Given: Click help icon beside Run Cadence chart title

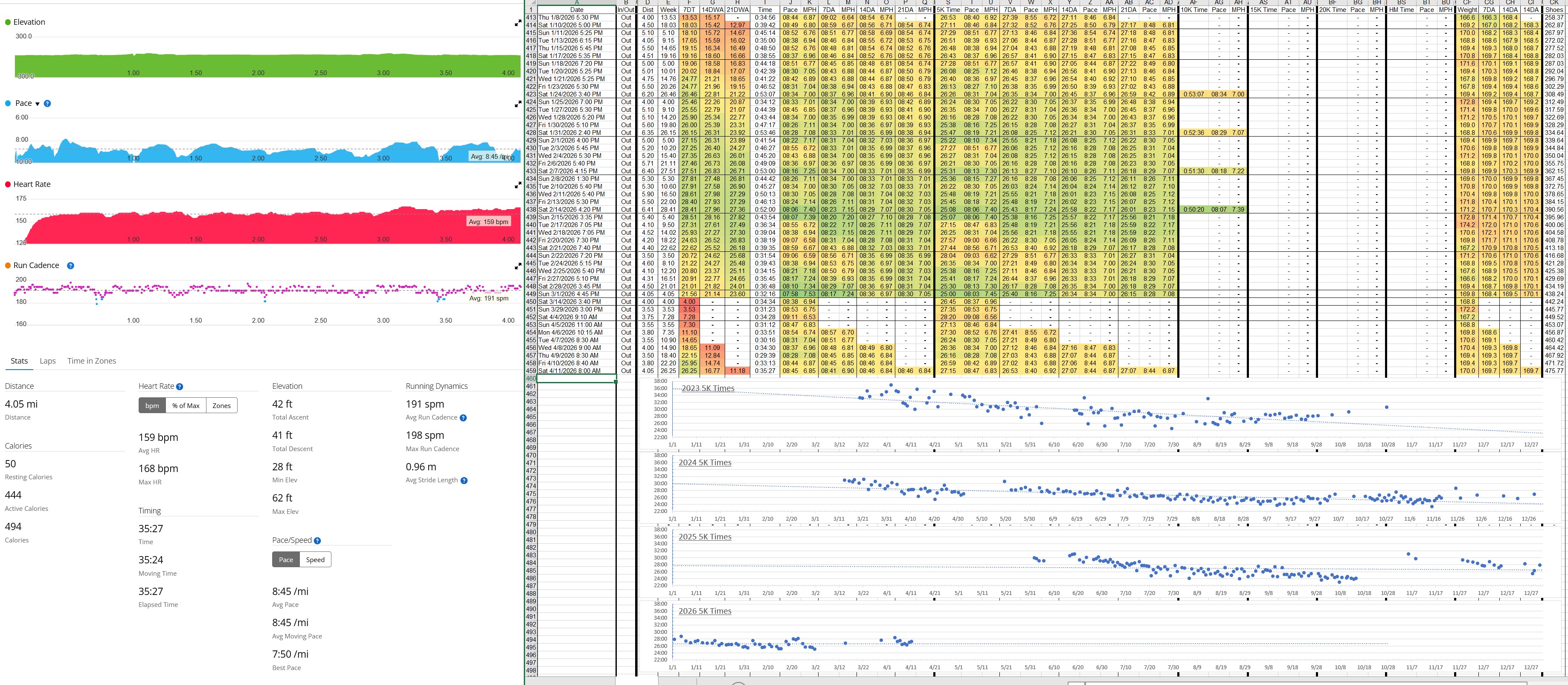Looking at the screenshot, I should coord(71,265).
